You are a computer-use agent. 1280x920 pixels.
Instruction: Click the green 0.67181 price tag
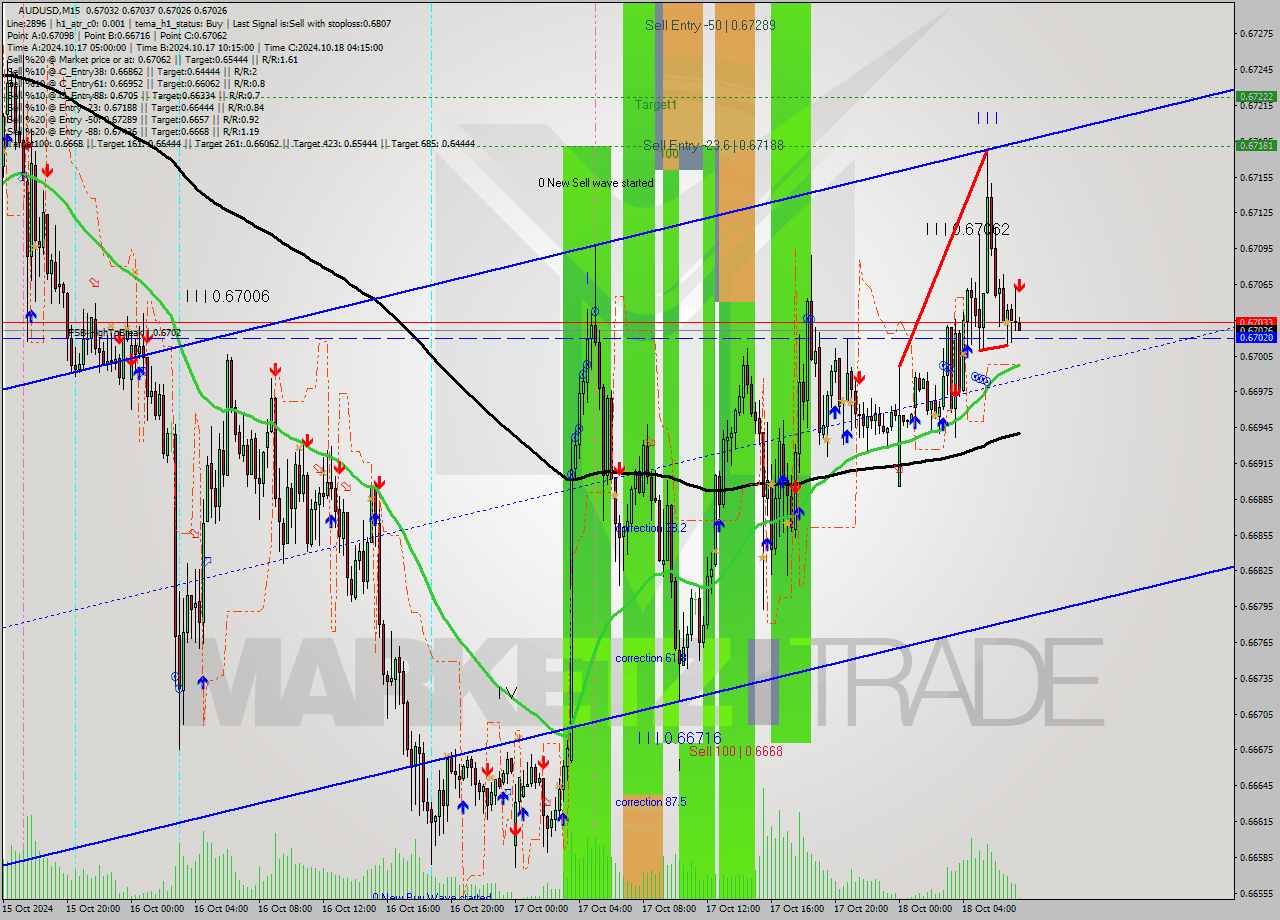click(x=1256, y=145)
